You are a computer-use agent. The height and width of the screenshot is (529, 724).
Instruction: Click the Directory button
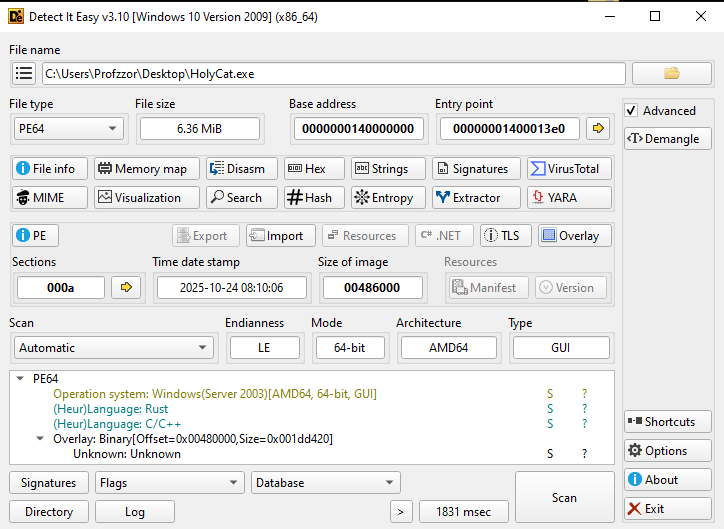point(48,511)
